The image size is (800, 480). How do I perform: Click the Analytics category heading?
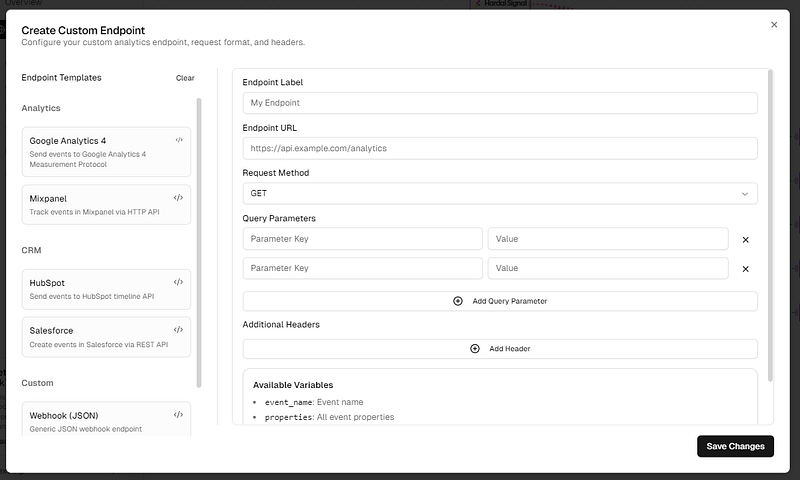click(41, 108)
